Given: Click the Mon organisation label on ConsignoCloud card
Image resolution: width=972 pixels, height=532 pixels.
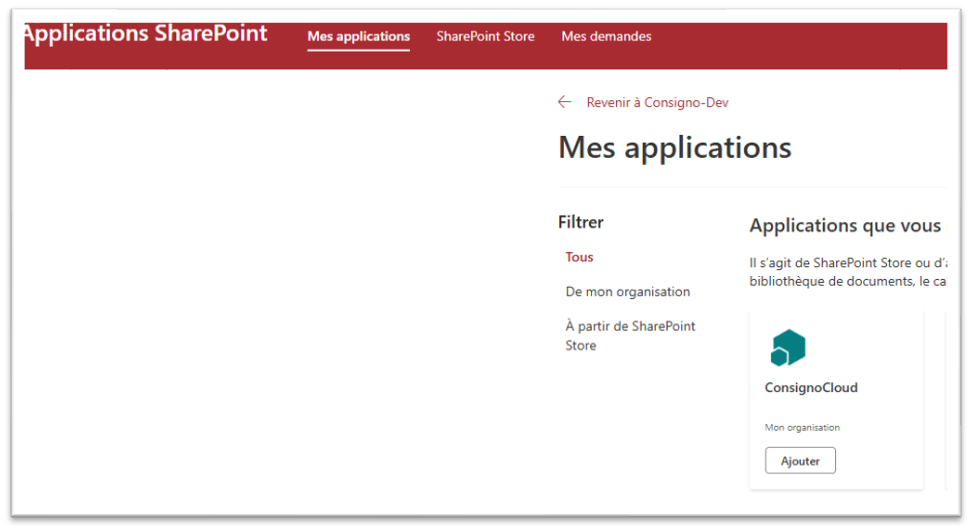Looking at the screenshot, I should point(802,427).
